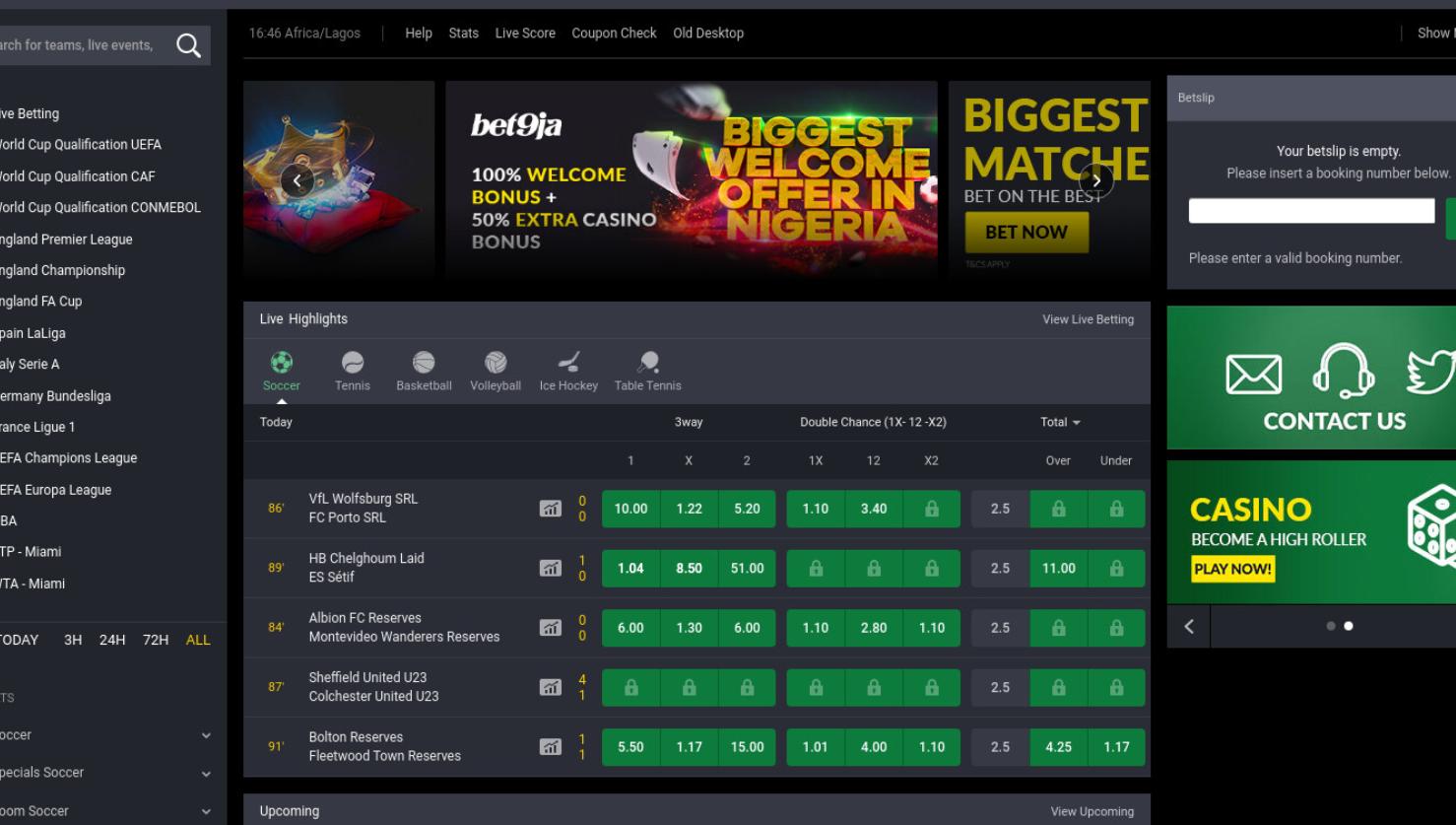Click the bet9ja welcome offer banner
Image resolution: width=1456 pixels, height=825 pixels.
(x=691, y=179)
